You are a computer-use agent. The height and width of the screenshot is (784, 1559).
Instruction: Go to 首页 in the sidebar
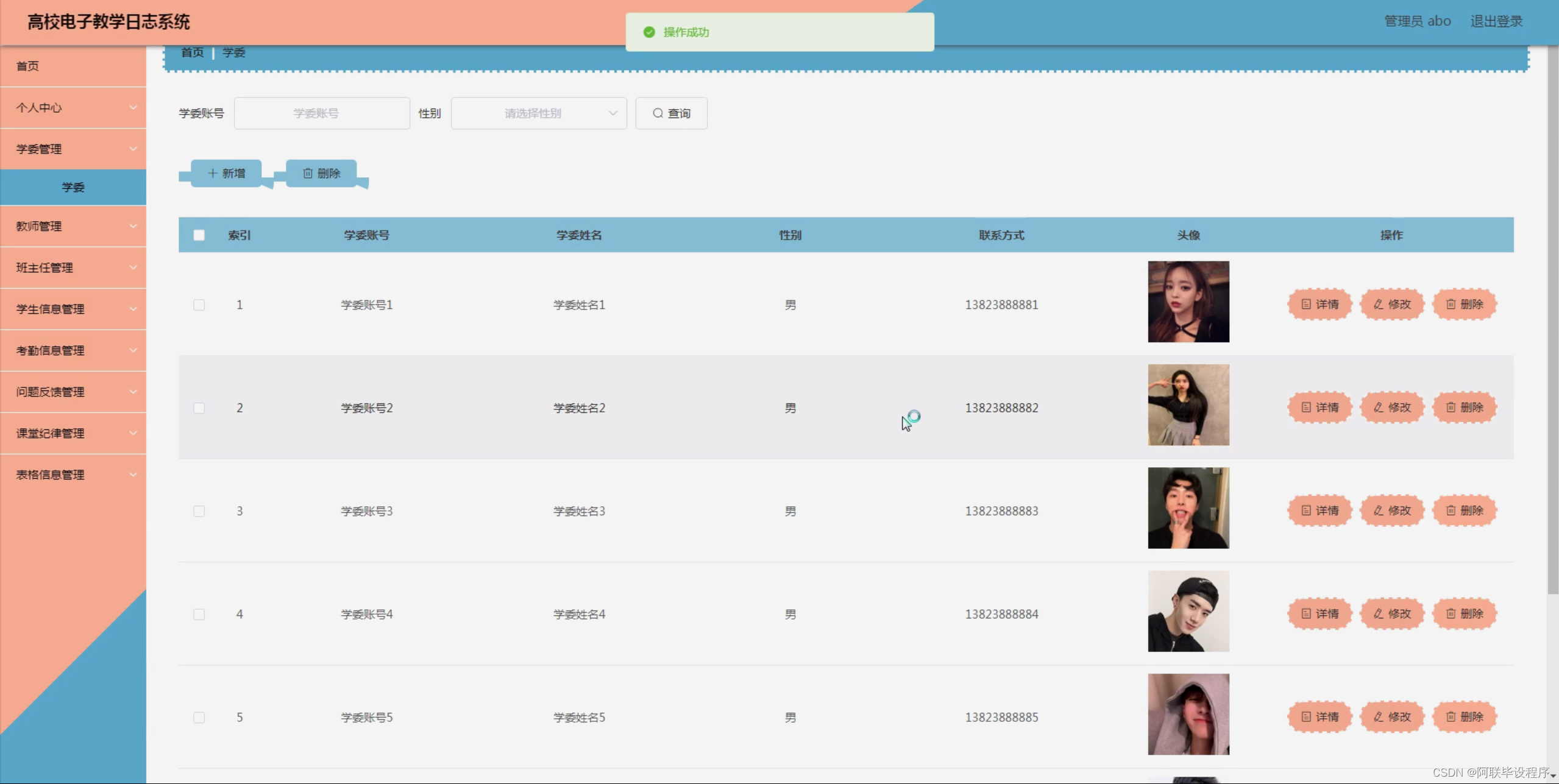pyautogui.click(x=28, y=66)
